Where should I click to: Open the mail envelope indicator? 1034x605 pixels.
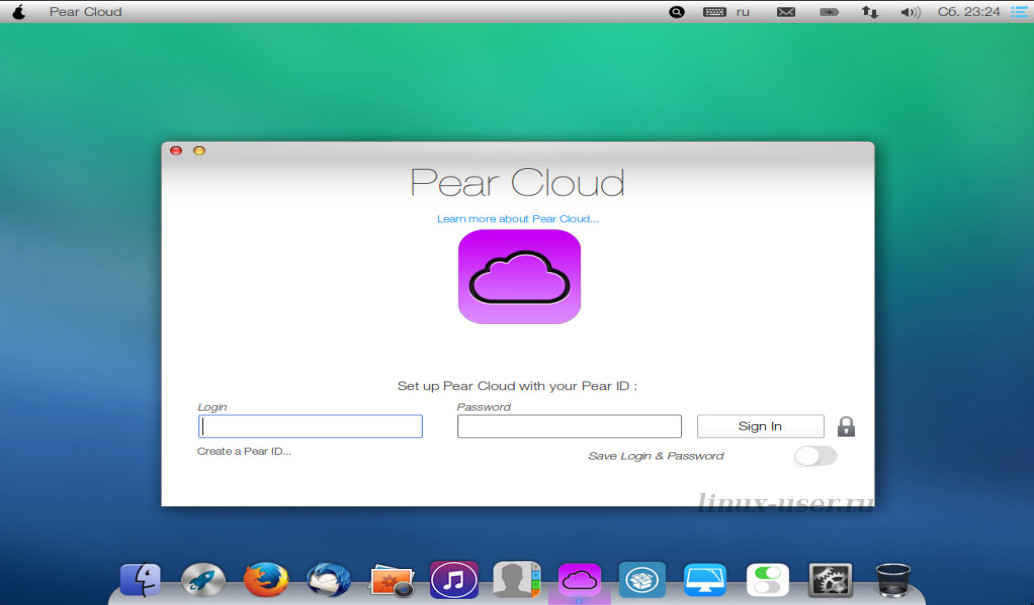click(x=786, y=12)
